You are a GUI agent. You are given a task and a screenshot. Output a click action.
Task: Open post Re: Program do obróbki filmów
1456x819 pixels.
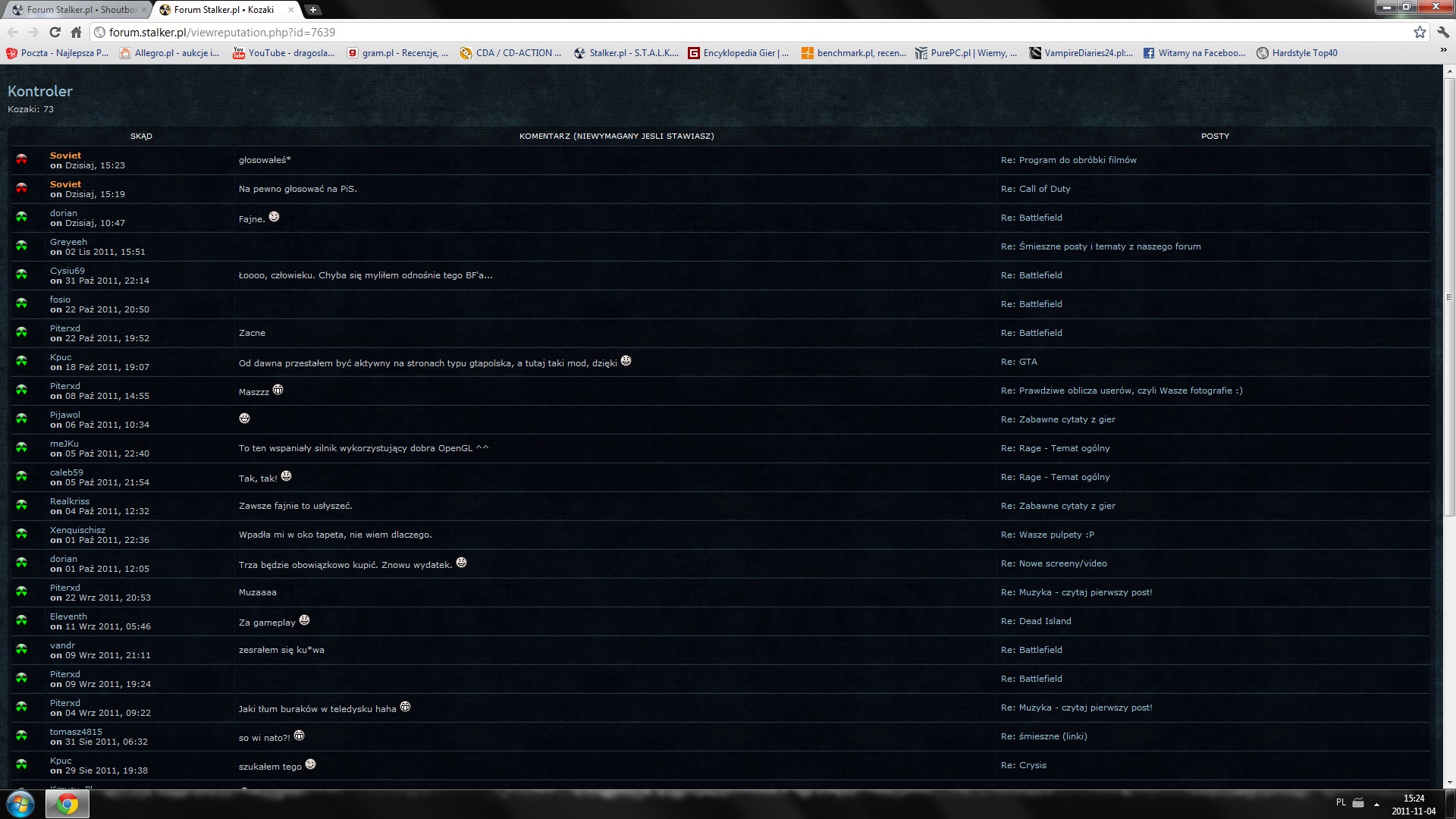(1068, 160)
